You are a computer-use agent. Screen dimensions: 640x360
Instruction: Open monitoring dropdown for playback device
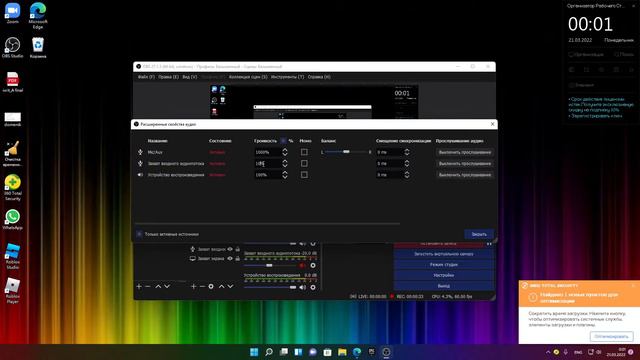pyautogui.click(x=464, y=175)
